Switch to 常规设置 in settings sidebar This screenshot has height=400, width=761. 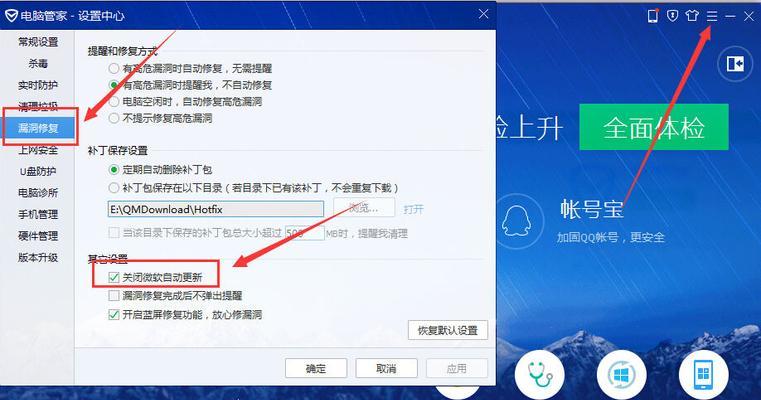(x=38, y=42)
